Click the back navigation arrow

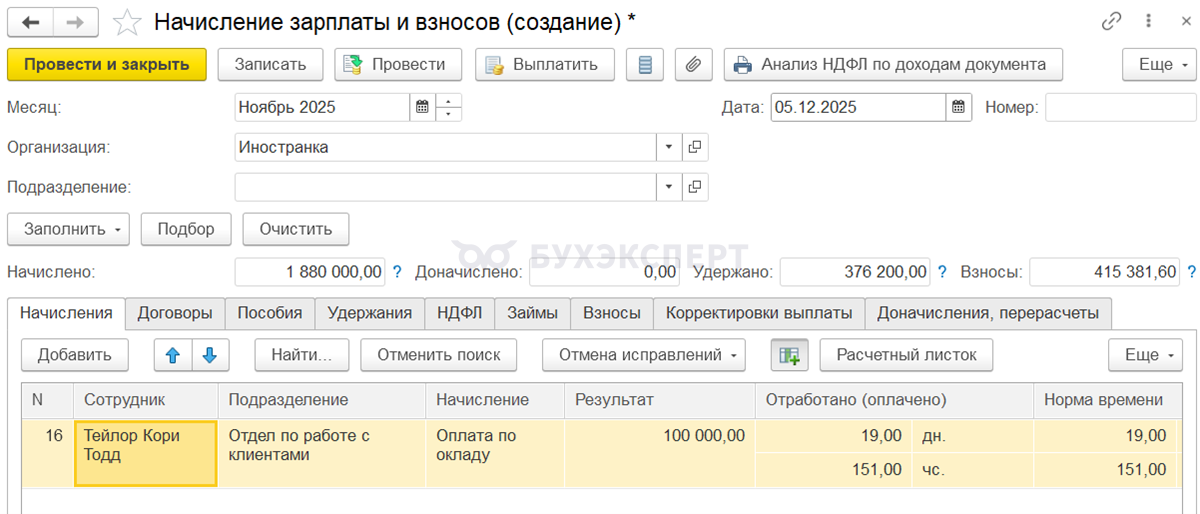[x=31, y=22]
